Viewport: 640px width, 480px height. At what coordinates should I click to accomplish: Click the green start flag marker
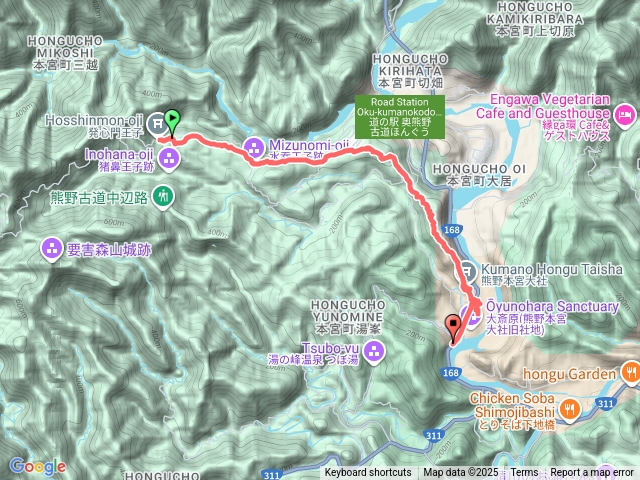[x=172, y=122]
